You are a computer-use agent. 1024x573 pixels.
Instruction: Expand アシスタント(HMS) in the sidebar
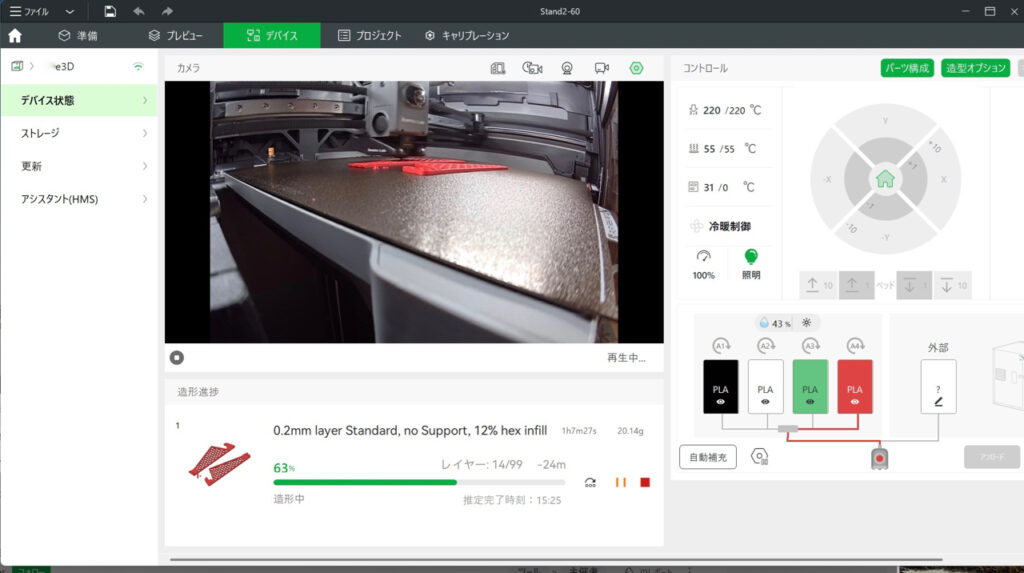click(x=79, y=199)
